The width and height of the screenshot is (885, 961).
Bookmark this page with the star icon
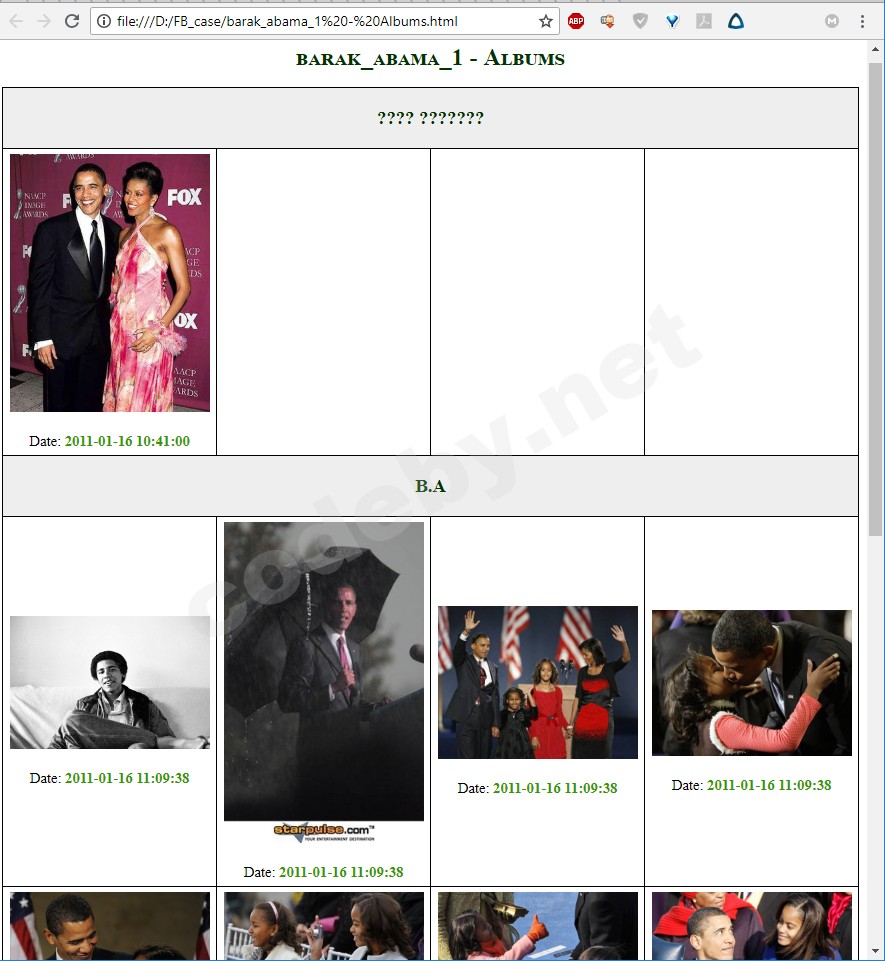tap(545, 21)
